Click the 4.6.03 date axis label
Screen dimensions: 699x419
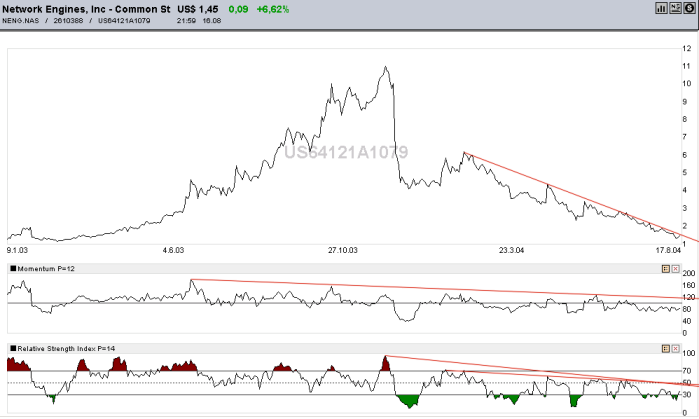tap(173, 250)
